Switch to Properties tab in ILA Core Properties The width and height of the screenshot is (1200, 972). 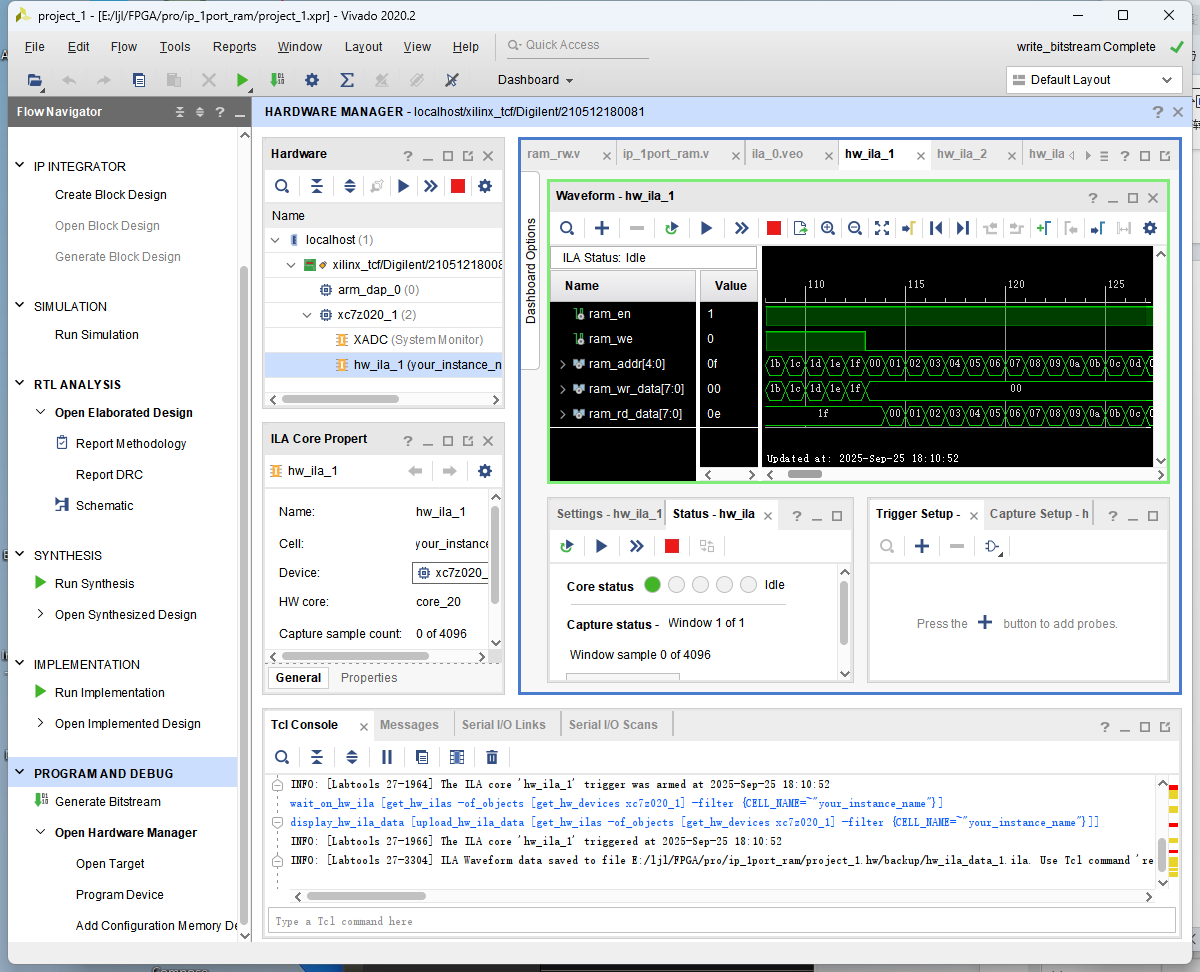tap(369, 677)
